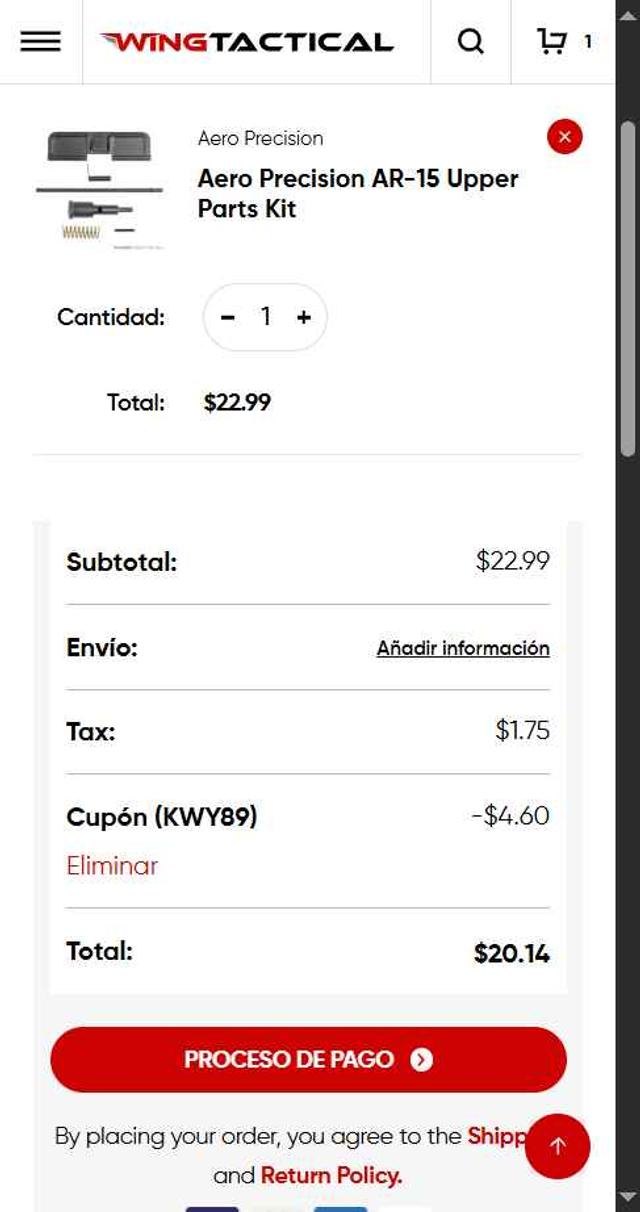Open the search magnifier icon

[470, 41]
